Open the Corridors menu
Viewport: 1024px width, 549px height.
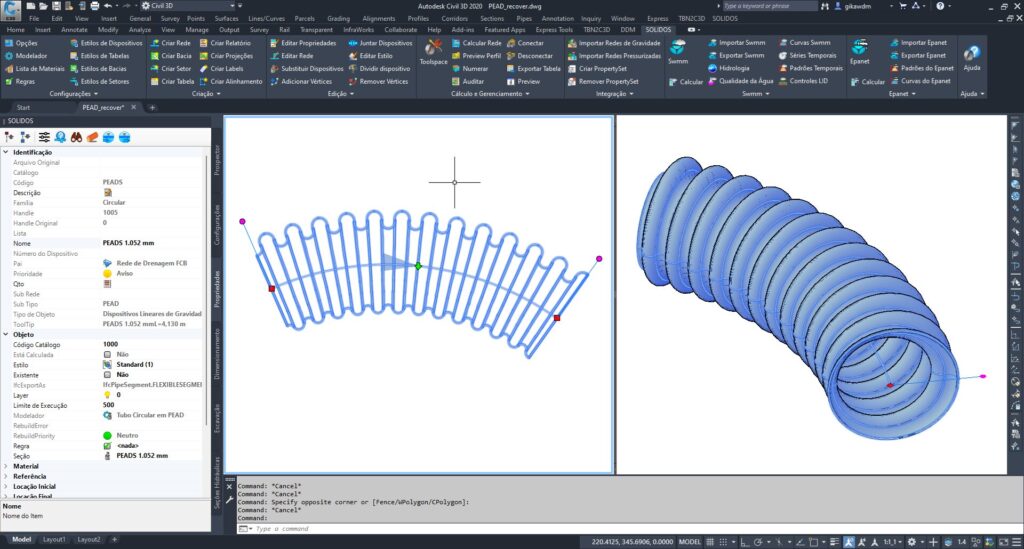[x=454, y=19]
